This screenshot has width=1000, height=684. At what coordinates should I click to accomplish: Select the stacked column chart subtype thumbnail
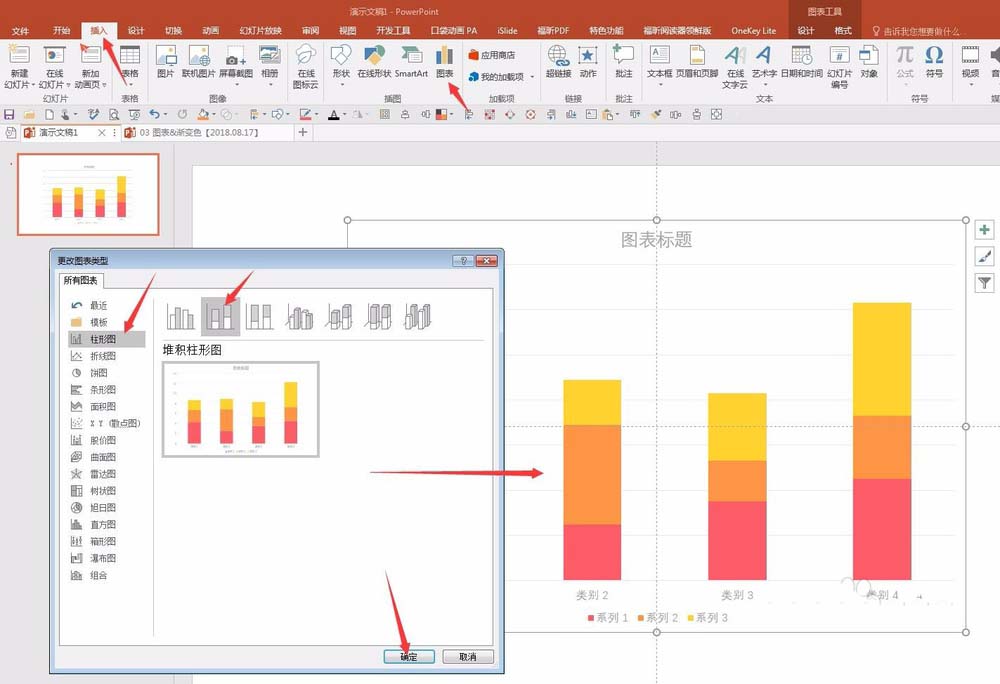pos(221,315)
